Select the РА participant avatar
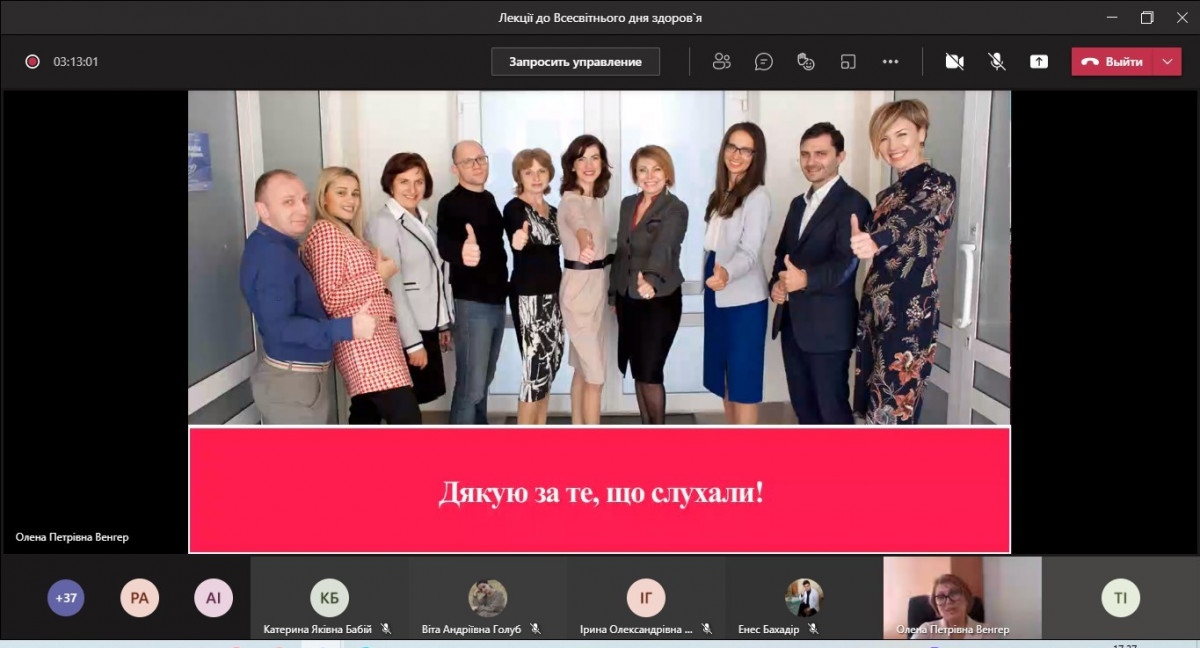Image resolution: width=1200 pixels, height=648 pixels. click(139, 598)
